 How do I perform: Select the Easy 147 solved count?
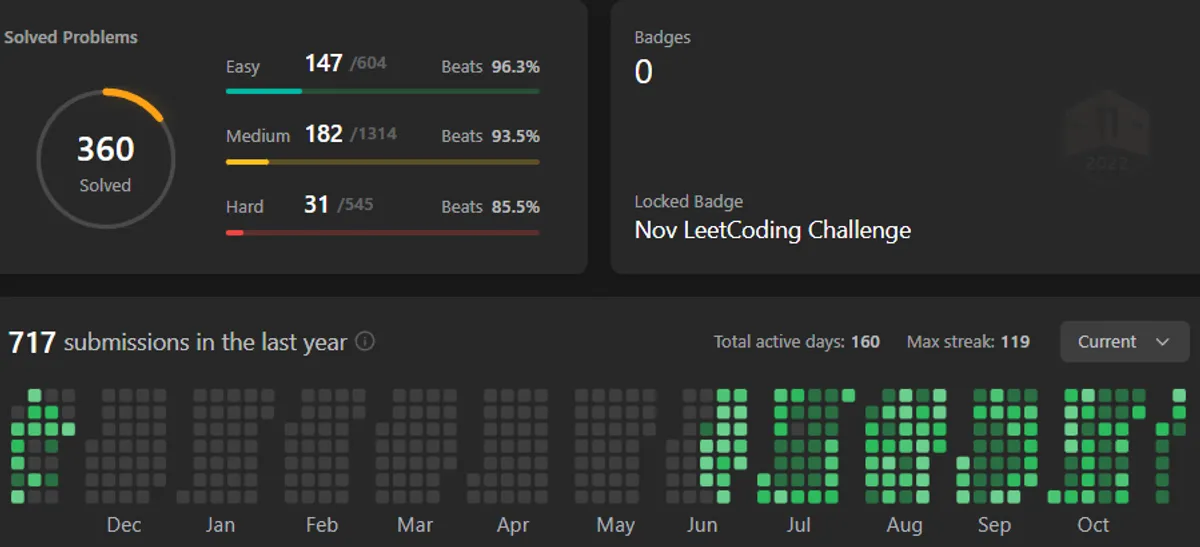tap(323, 64)
